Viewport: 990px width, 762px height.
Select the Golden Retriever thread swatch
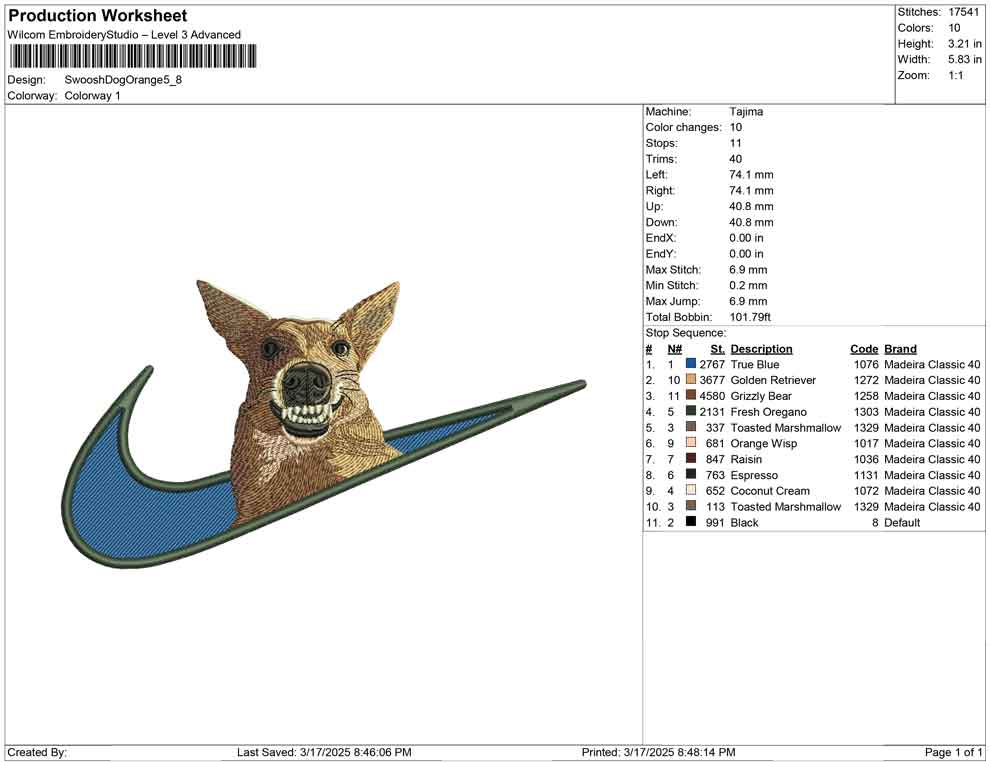tap(691, 380)
